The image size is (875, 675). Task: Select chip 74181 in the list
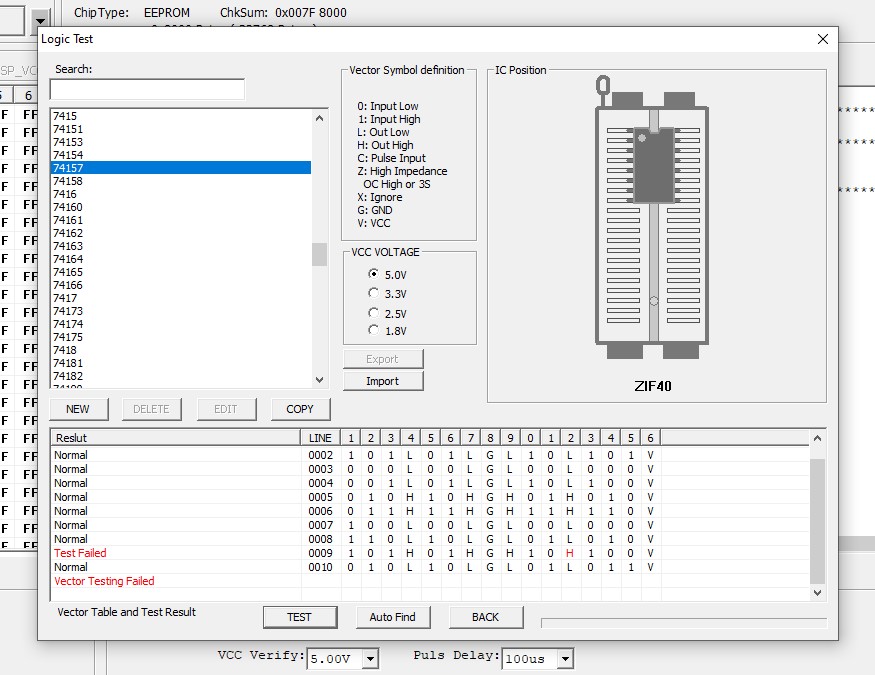coord(181,363)
